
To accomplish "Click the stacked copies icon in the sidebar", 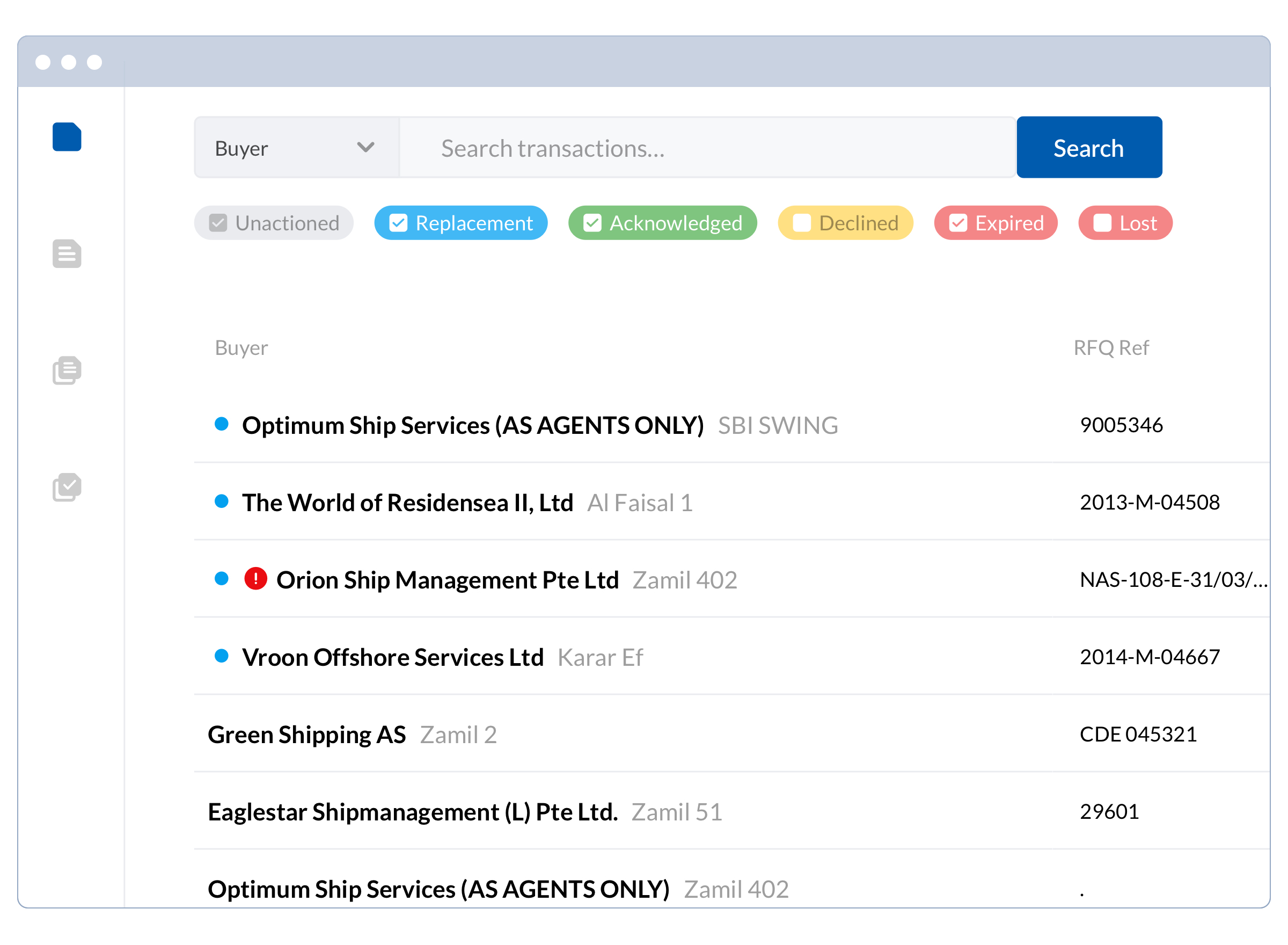I will pyautogui.click(x=67, y=371).
